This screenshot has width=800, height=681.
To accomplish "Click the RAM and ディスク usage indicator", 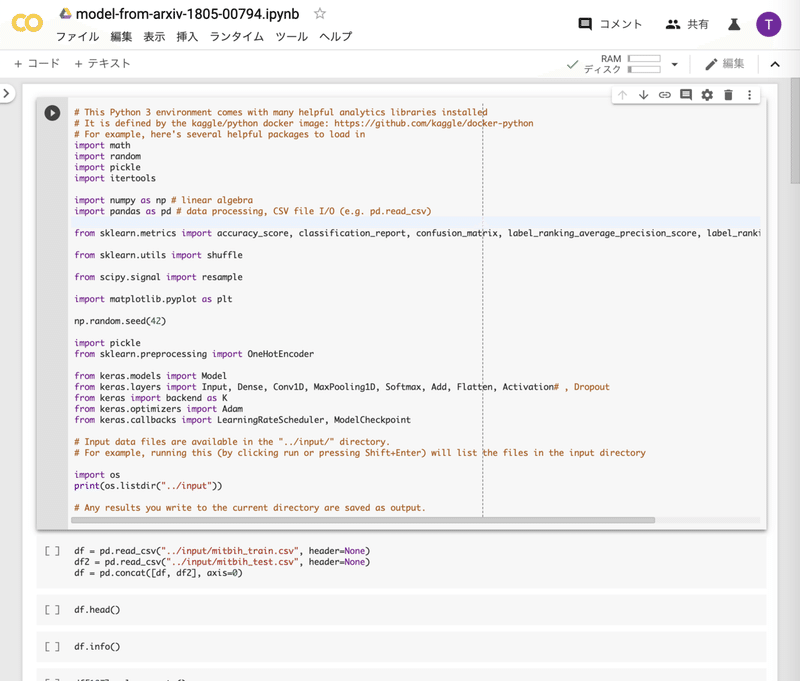I will pyautogui.click(x=622, y=64).
